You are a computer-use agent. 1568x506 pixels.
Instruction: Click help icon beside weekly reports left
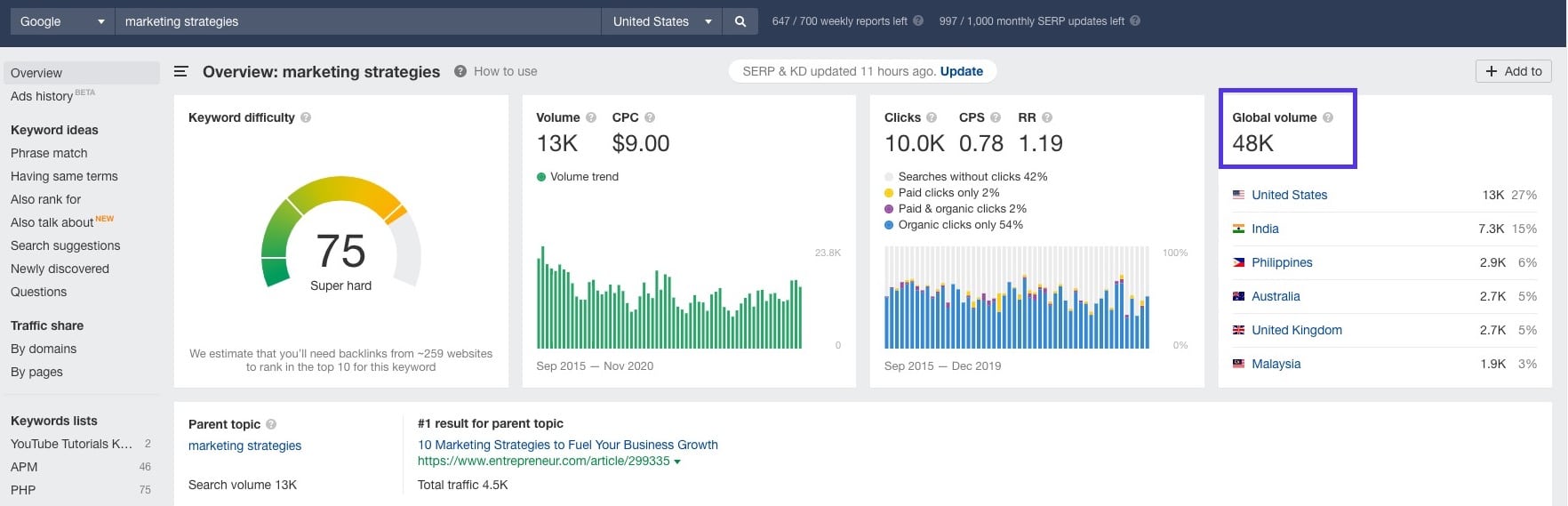[x=918, y=21]
